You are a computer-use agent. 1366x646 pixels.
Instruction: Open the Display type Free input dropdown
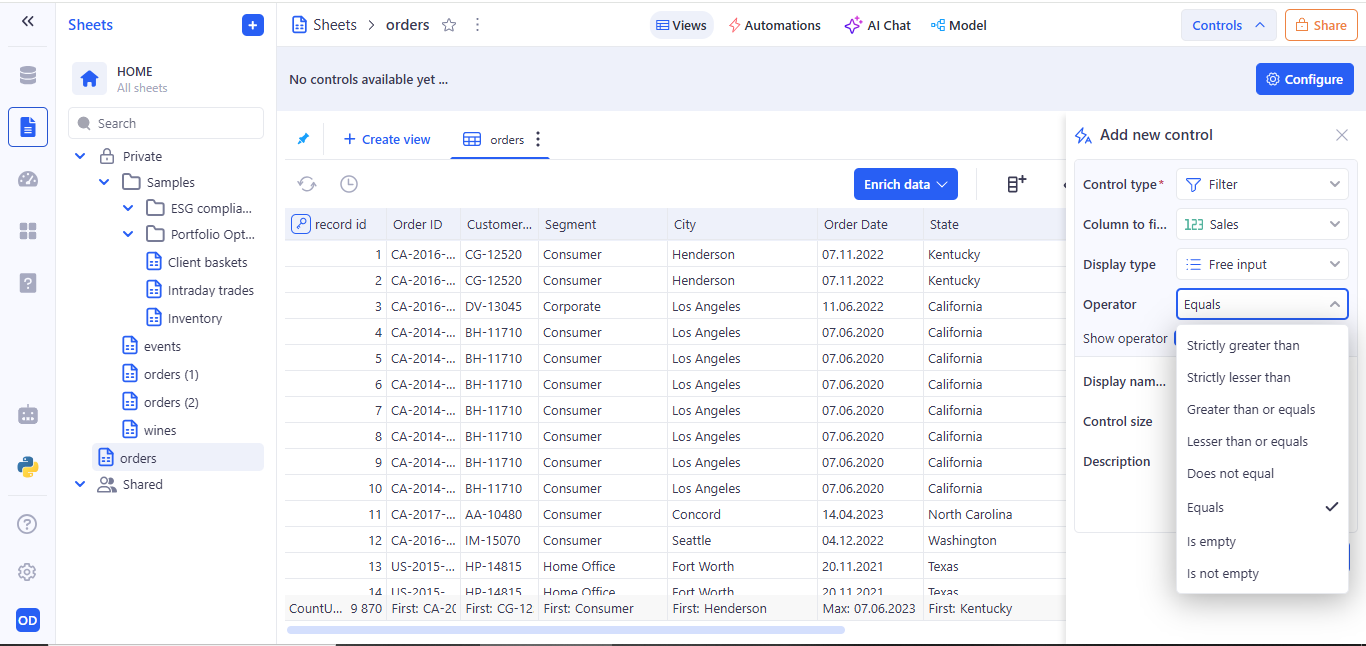click(1262, 264)
